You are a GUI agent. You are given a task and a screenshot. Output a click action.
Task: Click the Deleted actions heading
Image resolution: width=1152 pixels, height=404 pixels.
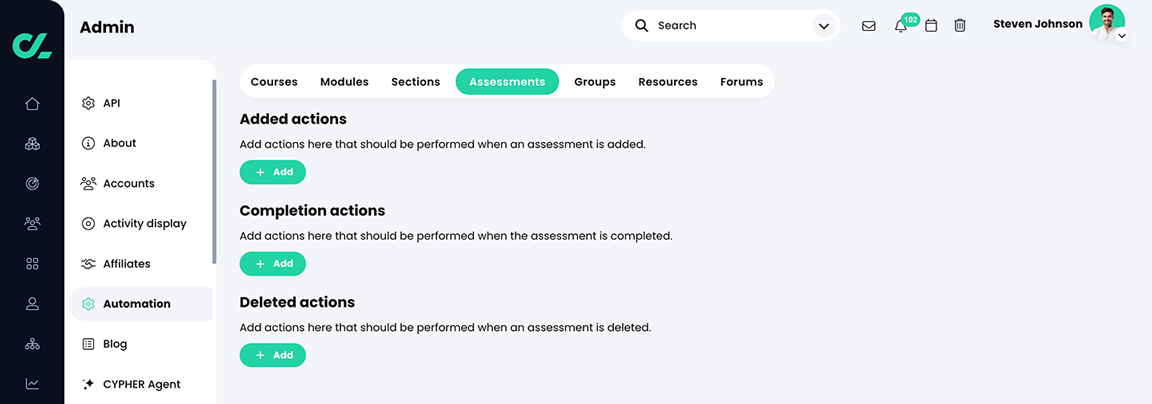pyautogui.click(x=297, y=303)
